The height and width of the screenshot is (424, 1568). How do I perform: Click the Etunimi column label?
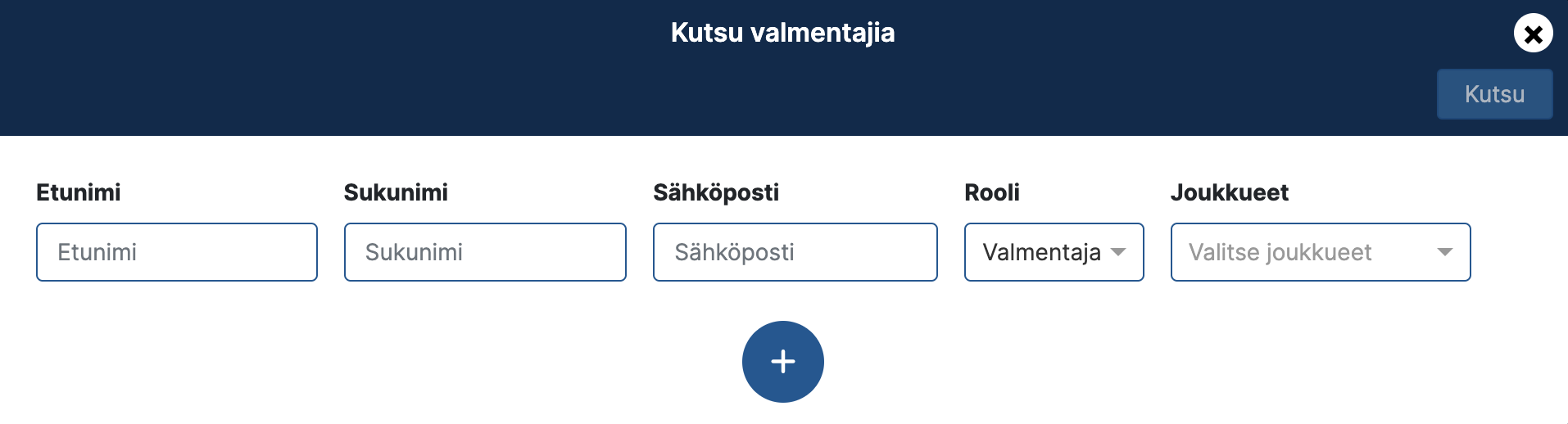[x=79, y=192]
